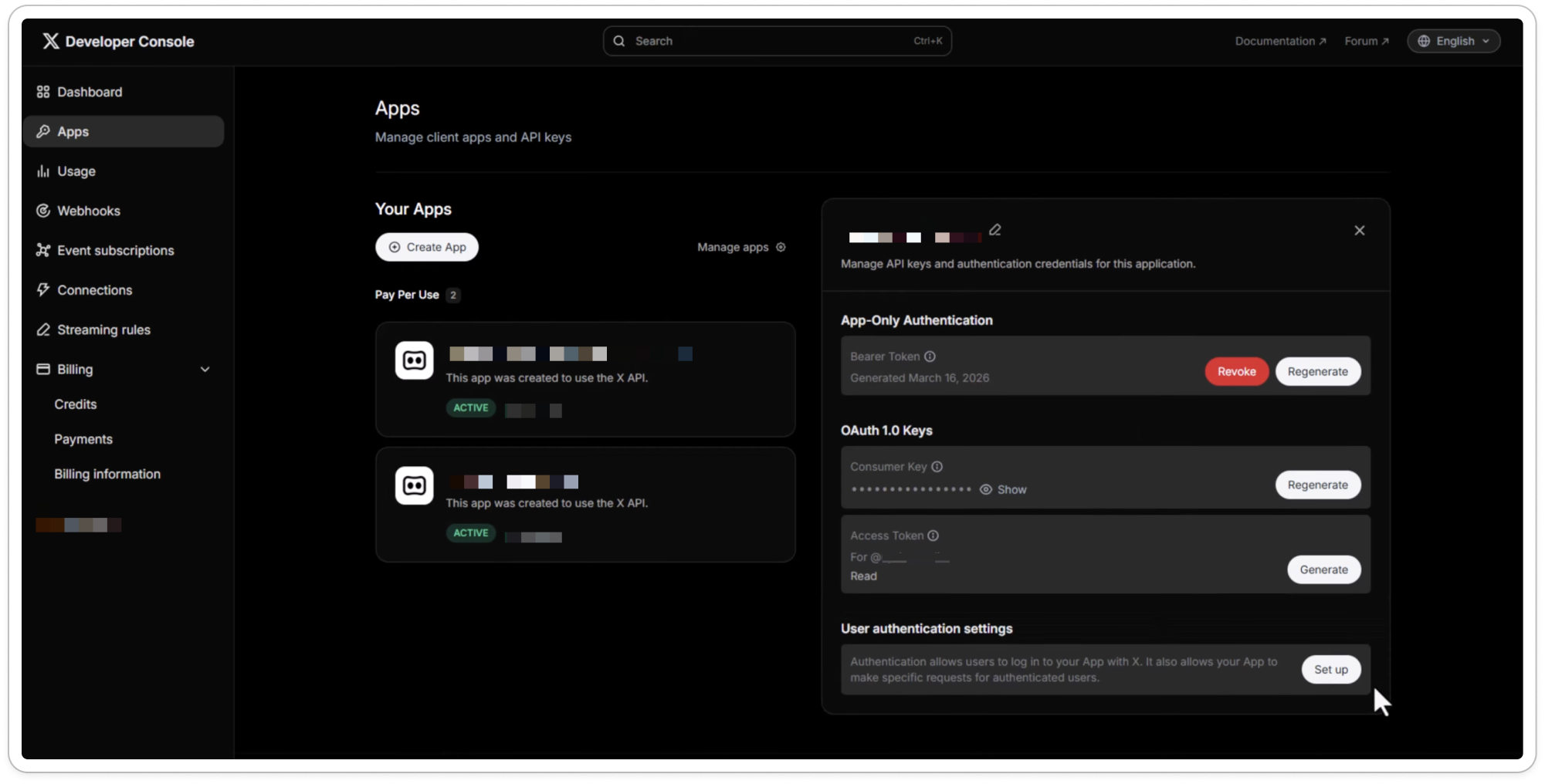Click the first app's ACTIVE badge
The height and width of the screenshot is (784, 1545).
coord(471,407)
